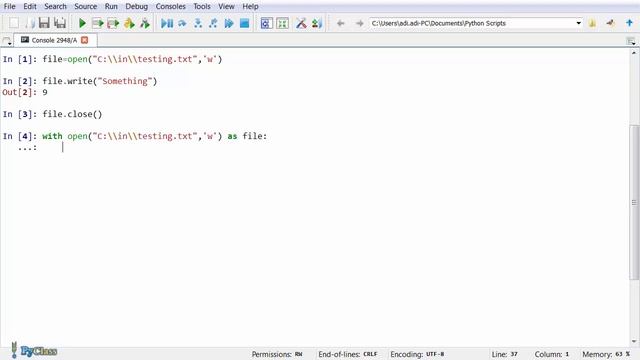Maximize current pane
This screenshot has height=360, width=640.
(266, 23)
